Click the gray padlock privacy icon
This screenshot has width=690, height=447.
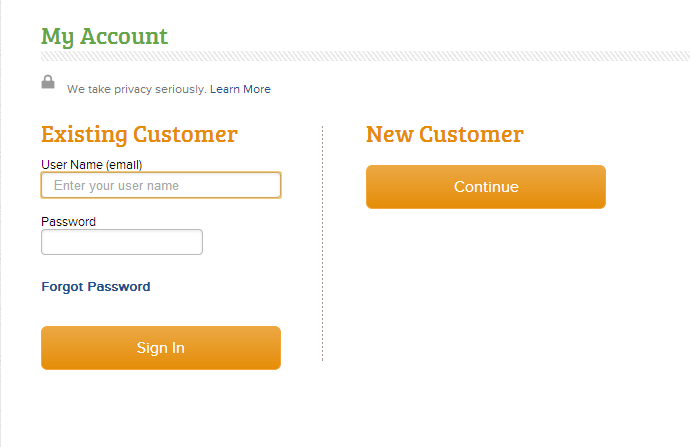tap(48, 82)
